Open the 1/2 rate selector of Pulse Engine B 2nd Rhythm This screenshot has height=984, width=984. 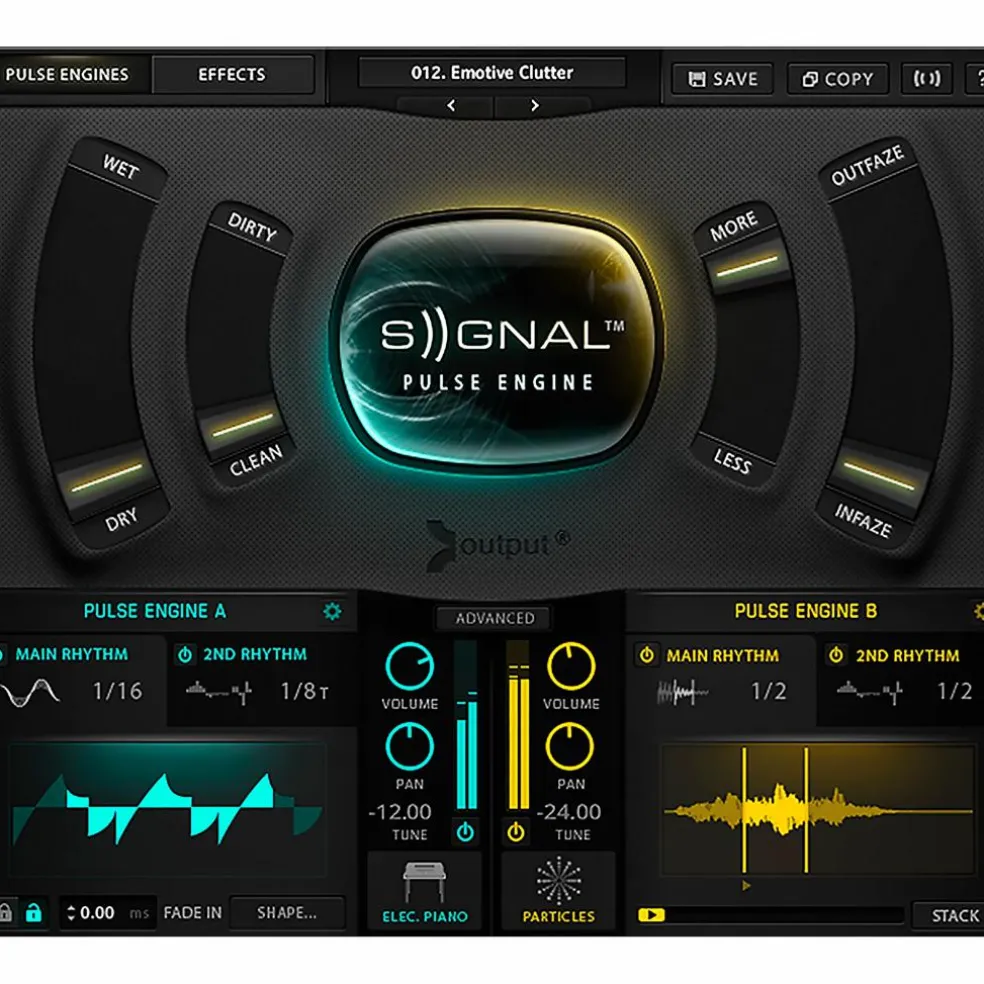click(955, 691)
